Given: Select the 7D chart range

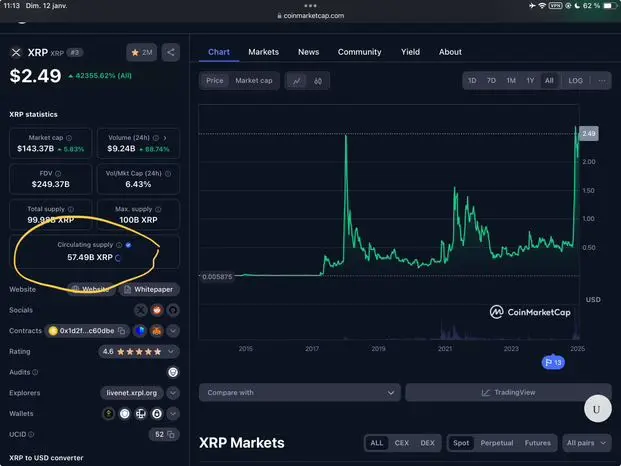Looking at the screenshot, I should (491, 81).
